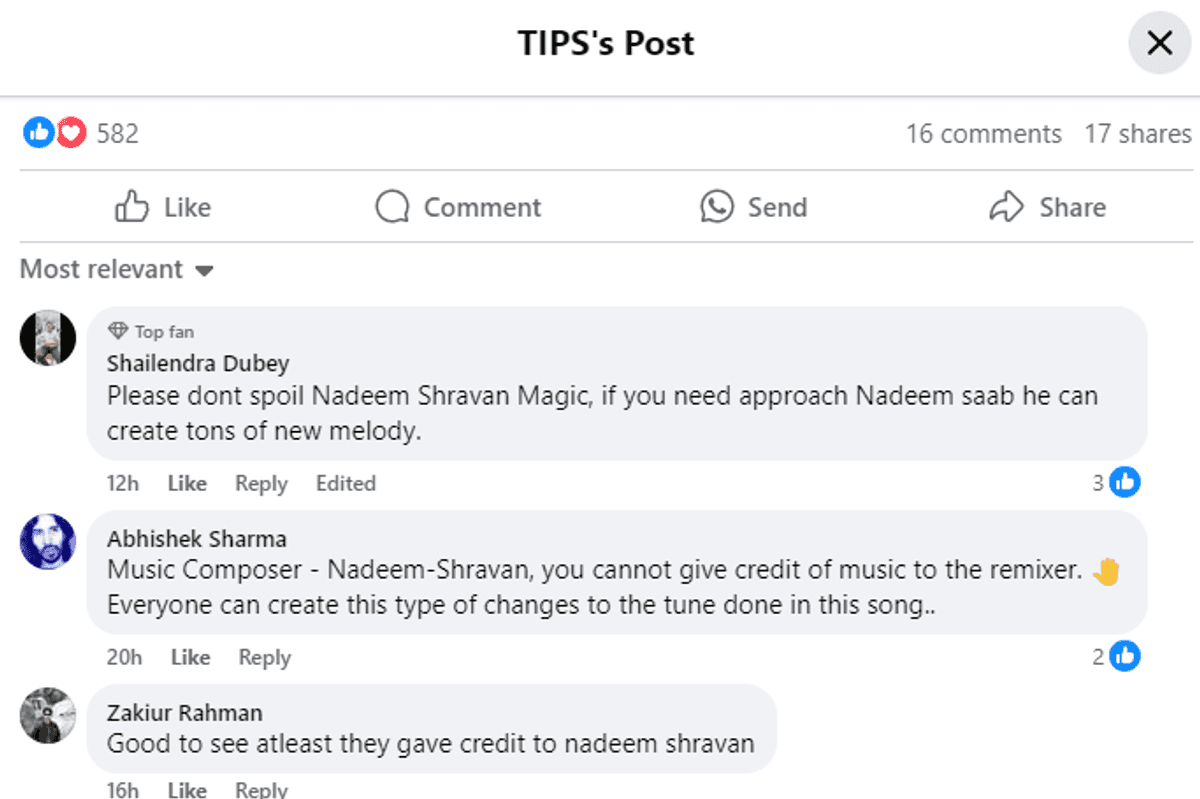This screenshot has height=799, width=1200.
Task: Like Shailendra Dubey's comment
Action: point(187,483)
